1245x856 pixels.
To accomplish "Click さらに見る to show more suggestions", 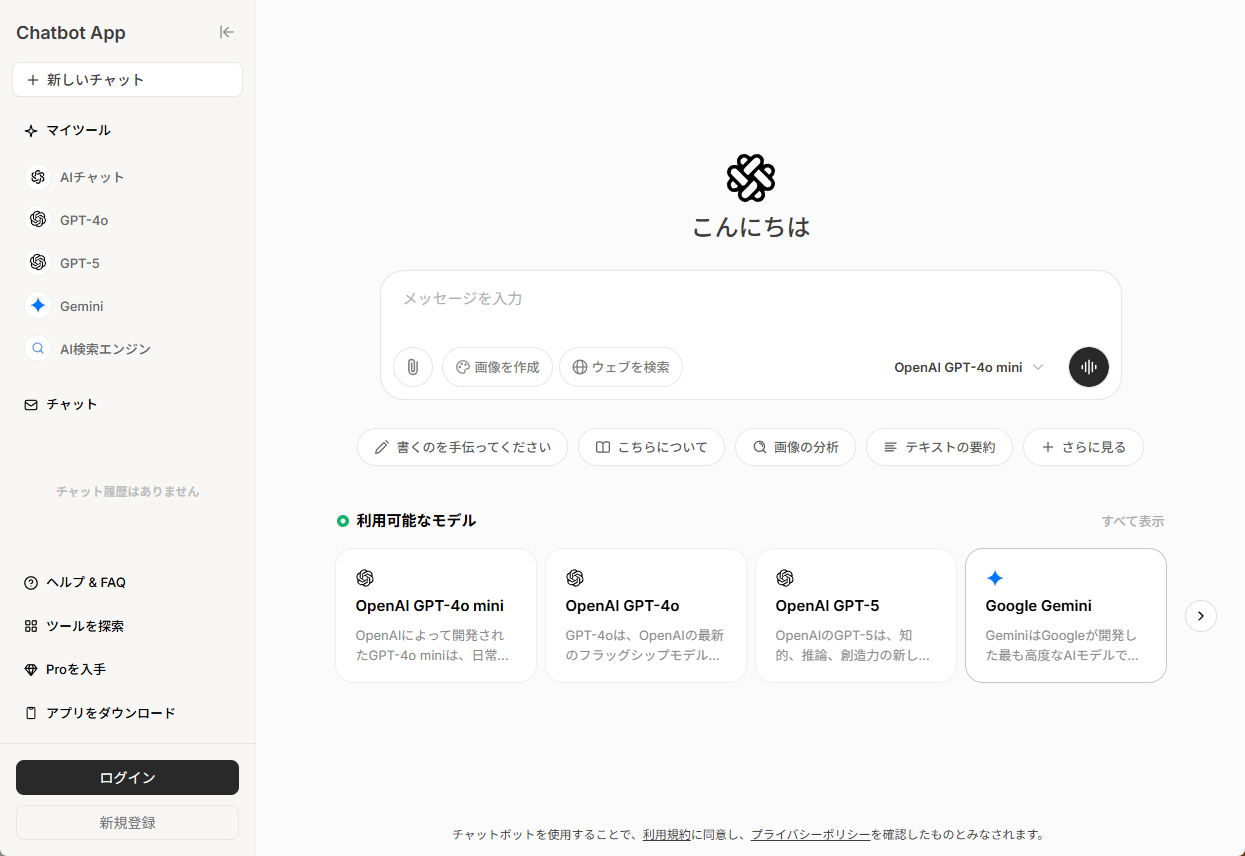I will tap(1083, 447).
